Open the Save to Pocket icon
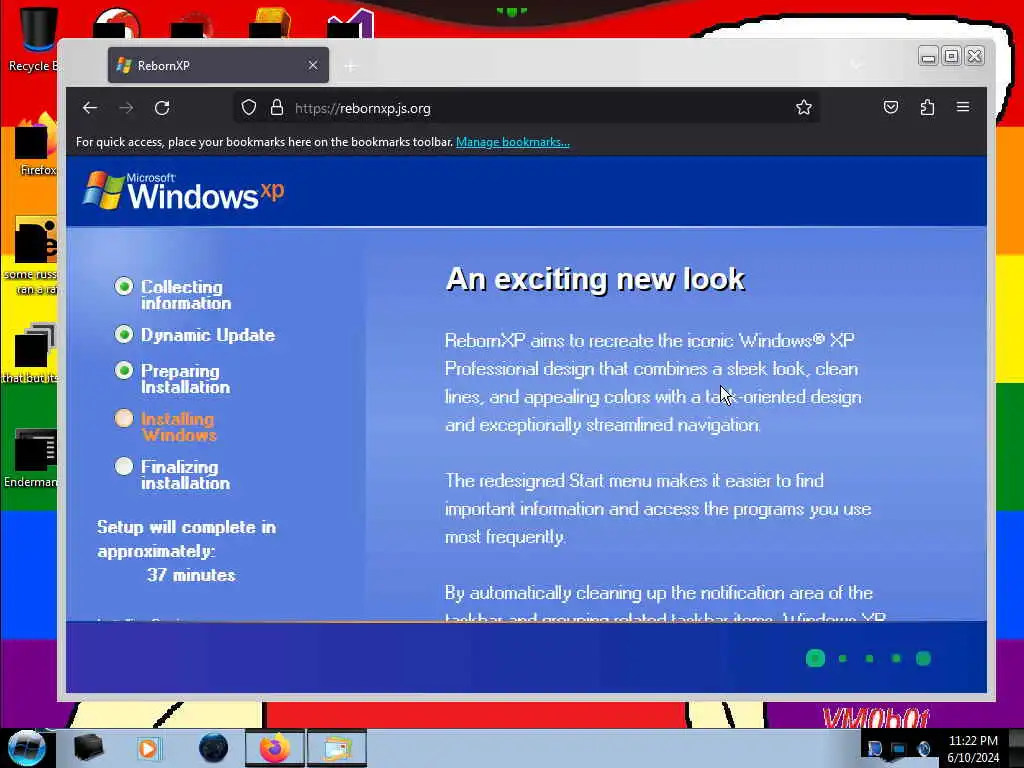Viewport: 1024px width, 768px height. [891, 107]
